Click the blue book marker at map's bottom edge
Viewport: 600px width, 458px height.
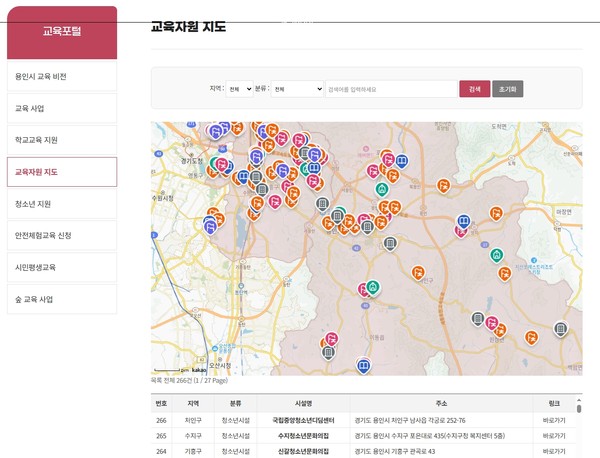point(363,366)
